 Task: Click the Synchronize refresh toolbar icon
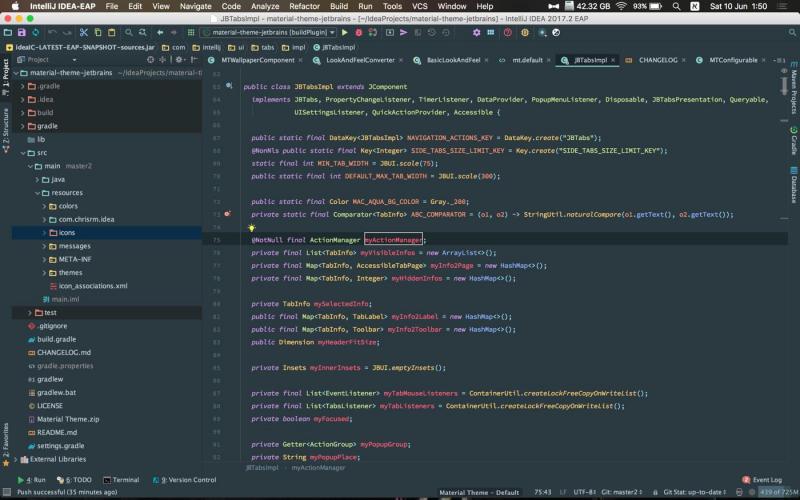tap(35, 32)
